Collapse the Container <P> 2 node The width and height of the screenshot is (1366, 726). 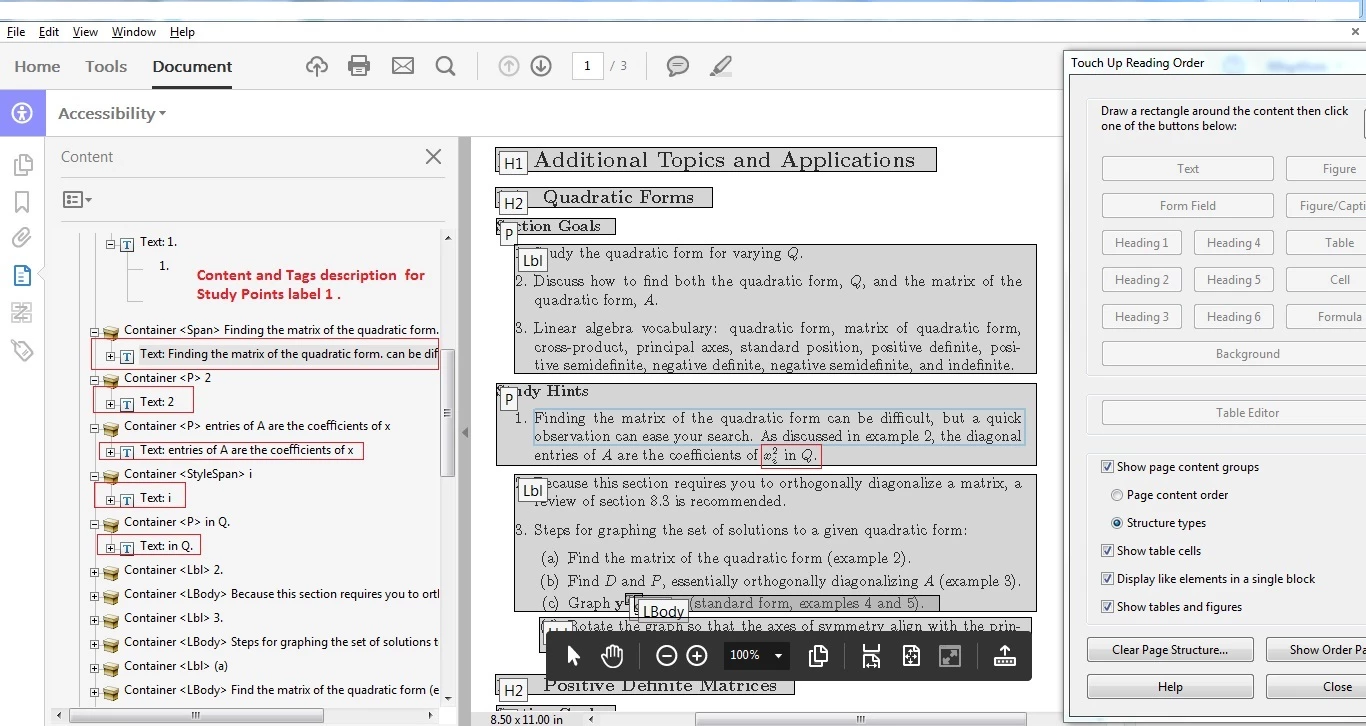coord(95,380)
